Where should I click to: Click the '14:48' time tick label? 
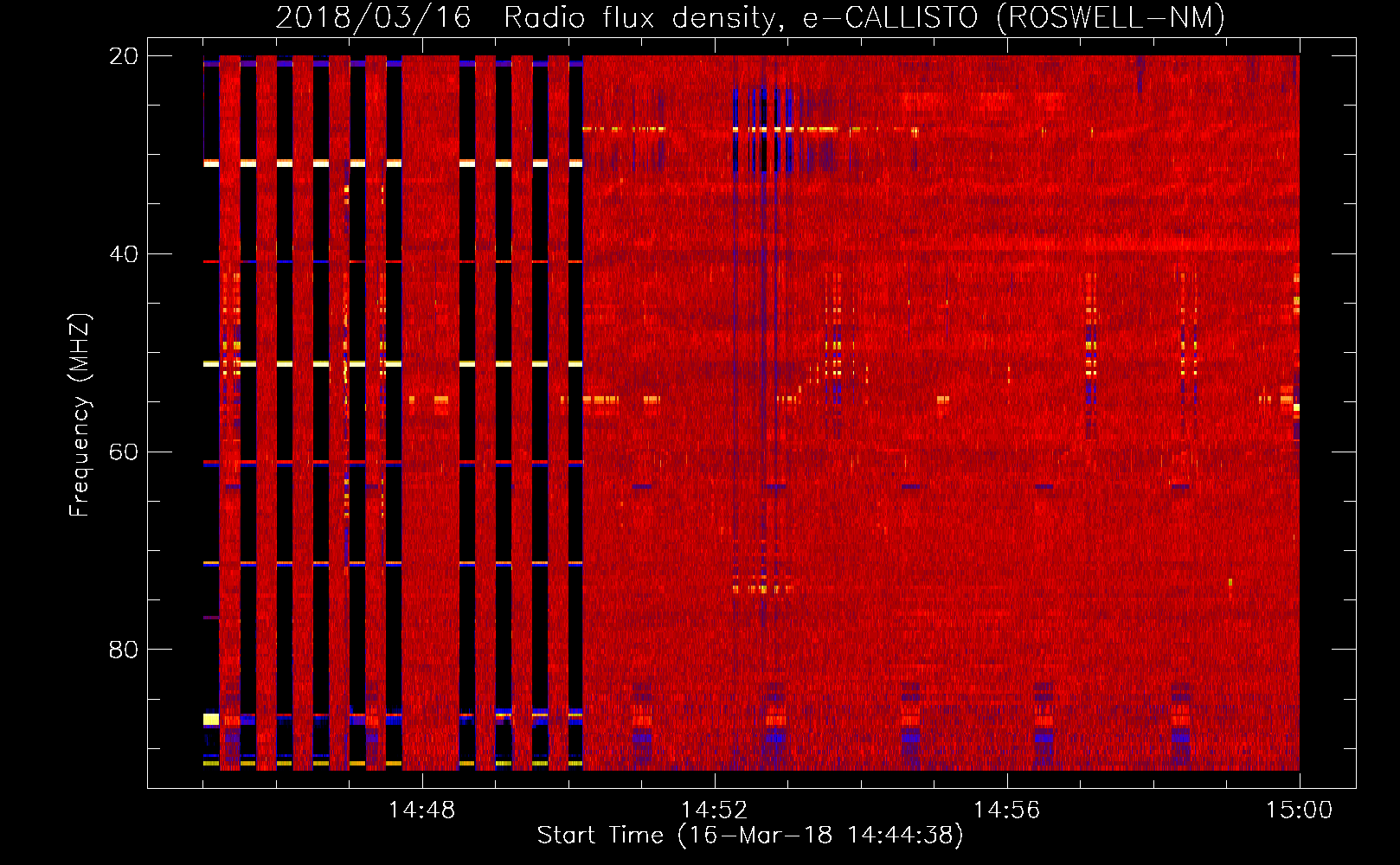(x=421, y=811)
